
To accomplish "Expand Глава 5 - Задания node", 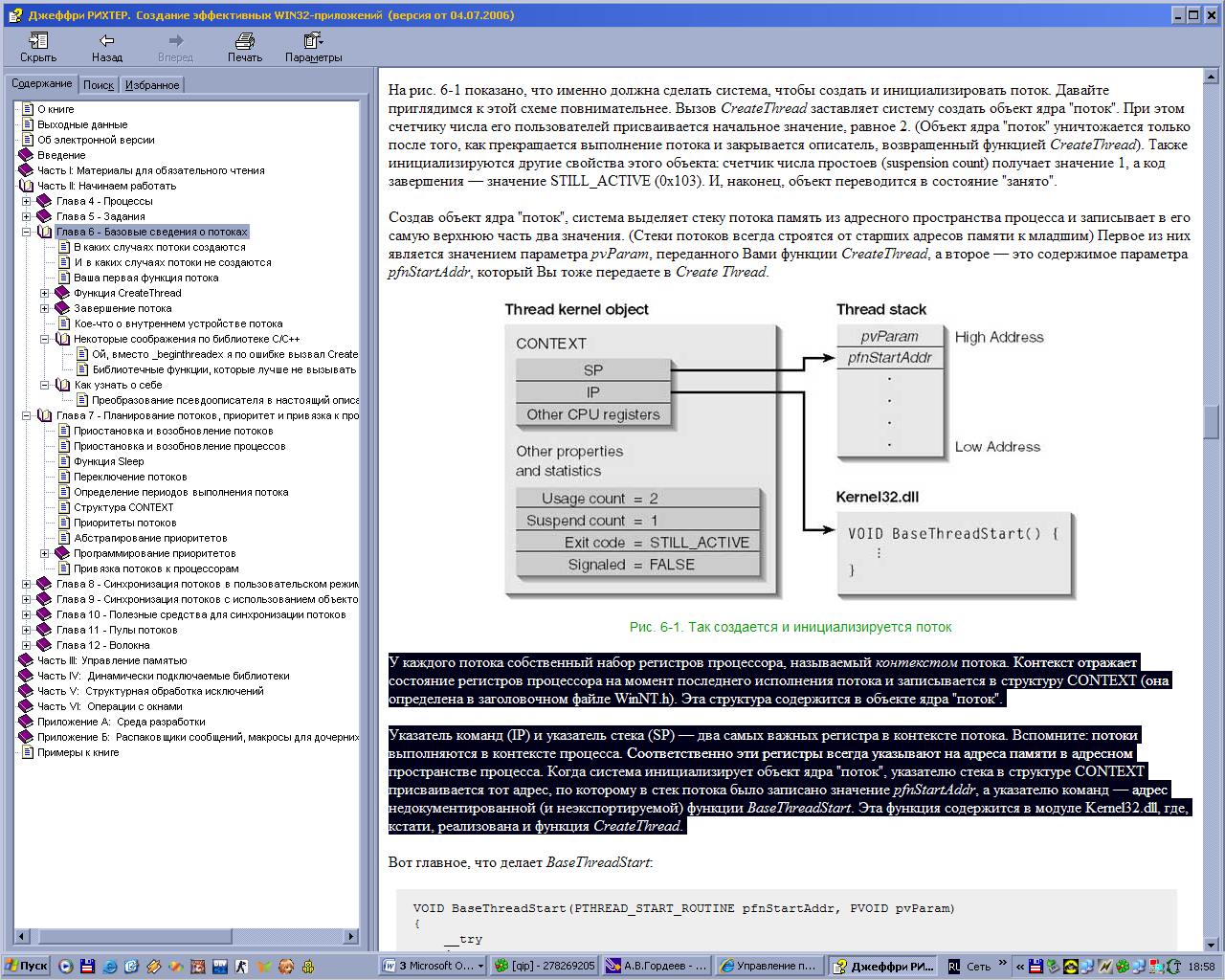I will [x=27, y=216].
